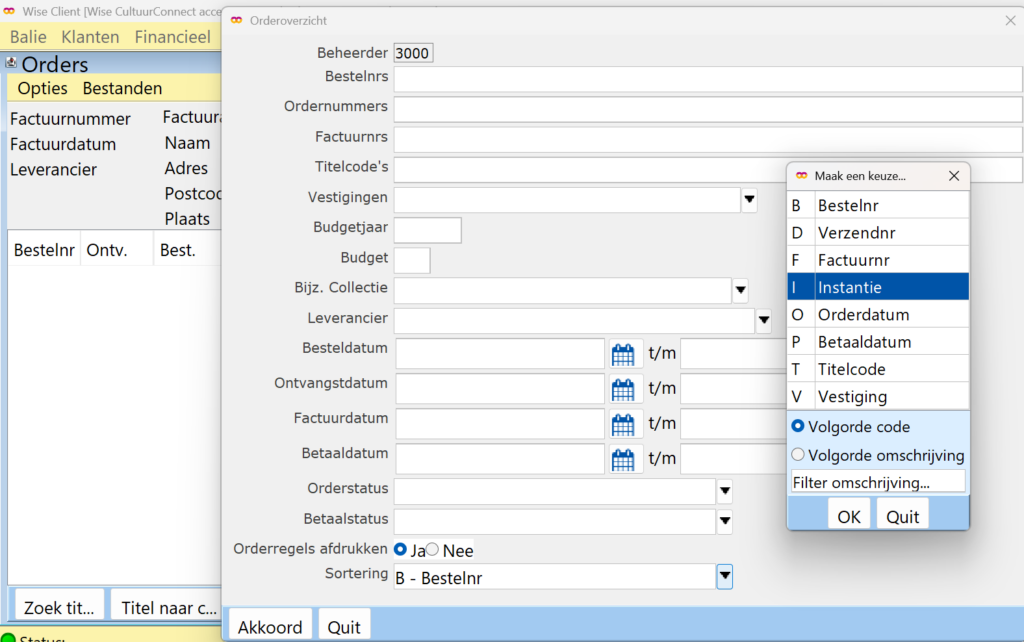Close the 'Maak een keuze' popup
The width and height of the screenshot is (1024, 642).
(953, 176)
